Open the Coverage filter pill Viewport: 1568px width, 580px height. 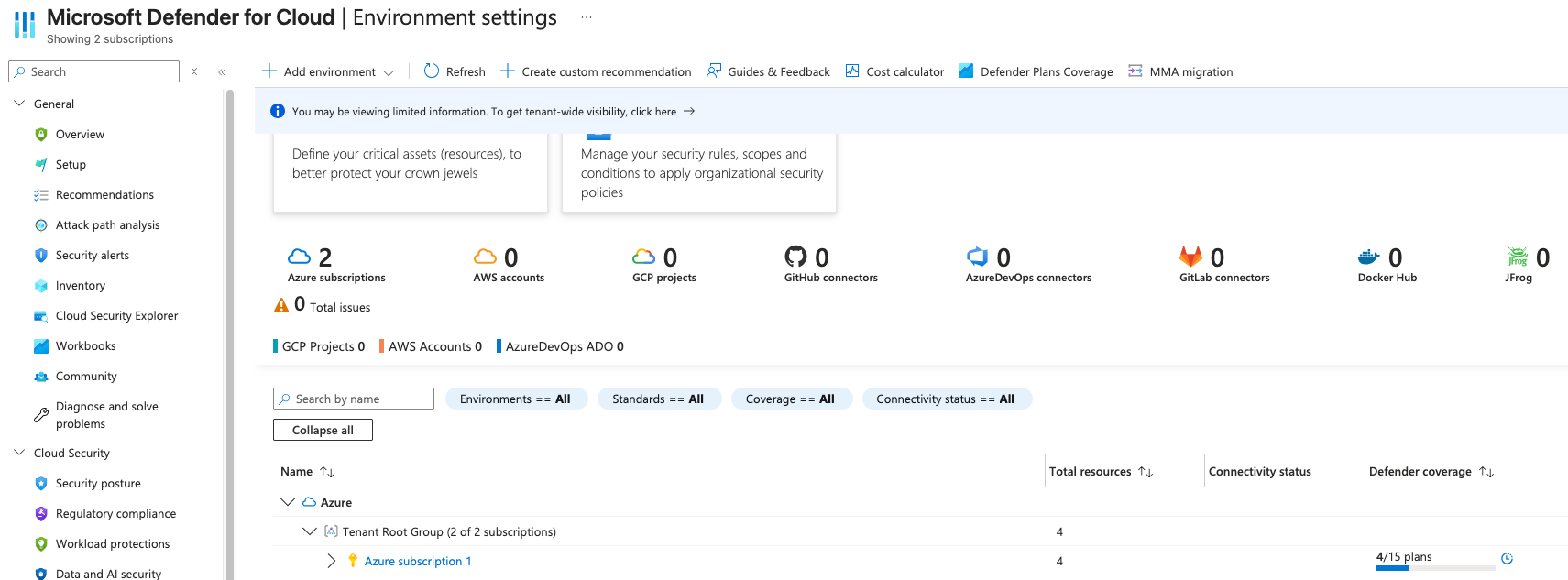(x=791, y=399)
